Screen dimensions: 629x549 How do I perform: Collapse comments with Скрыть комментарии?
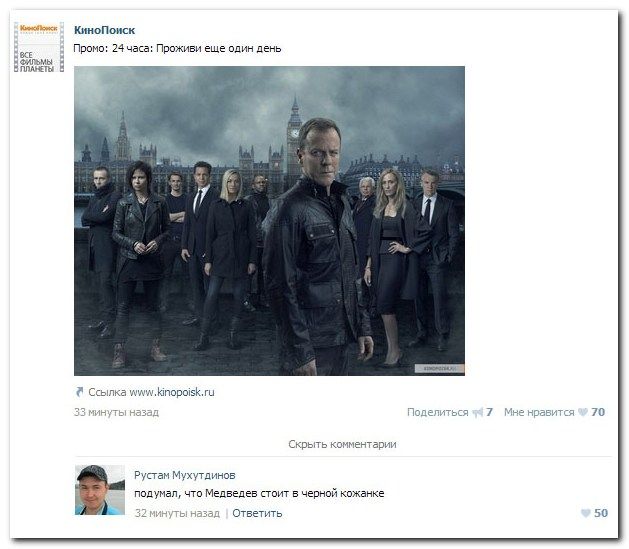[x=342, y=444]
